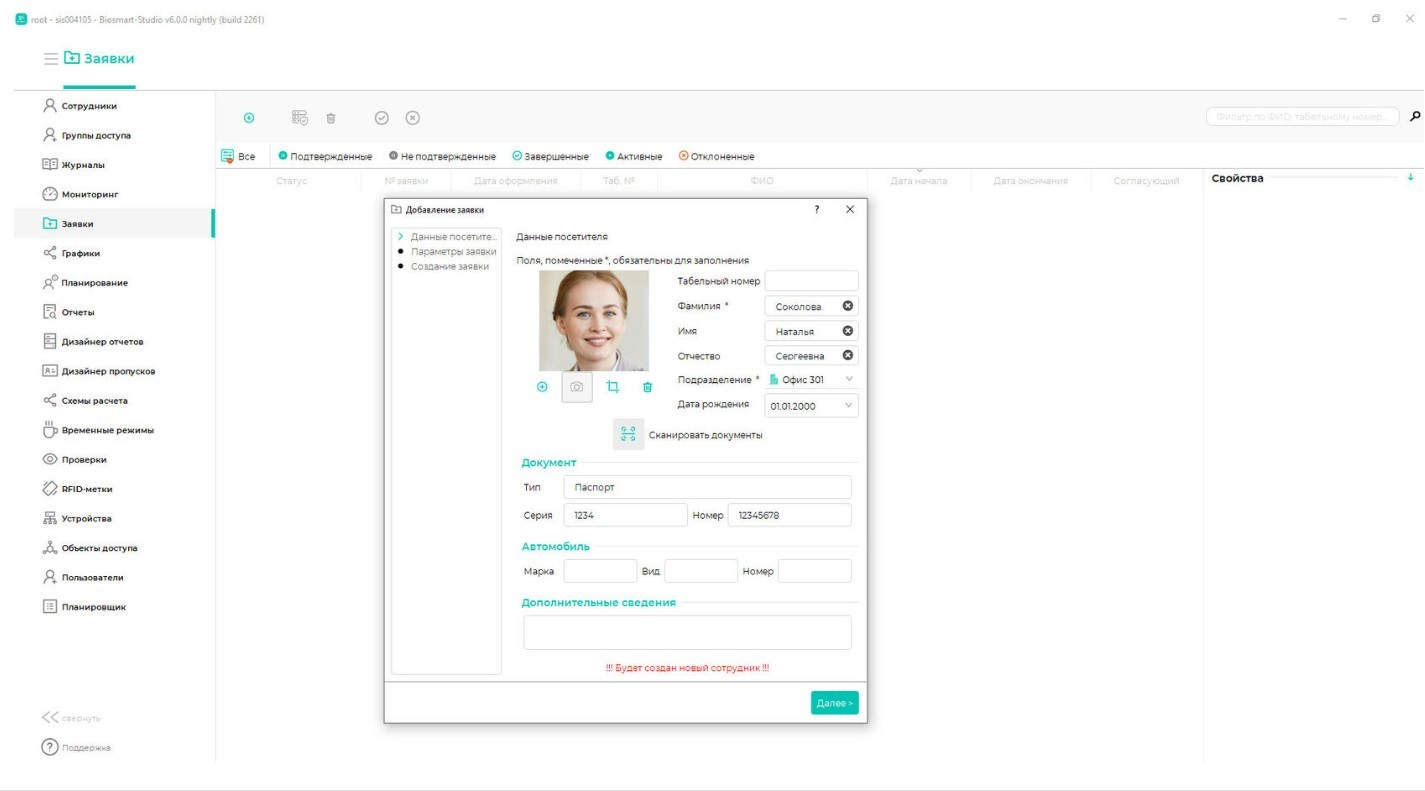Select the Отклоненные filter
The width and height of the screenshot is (1425, 791).
(716, 156)
